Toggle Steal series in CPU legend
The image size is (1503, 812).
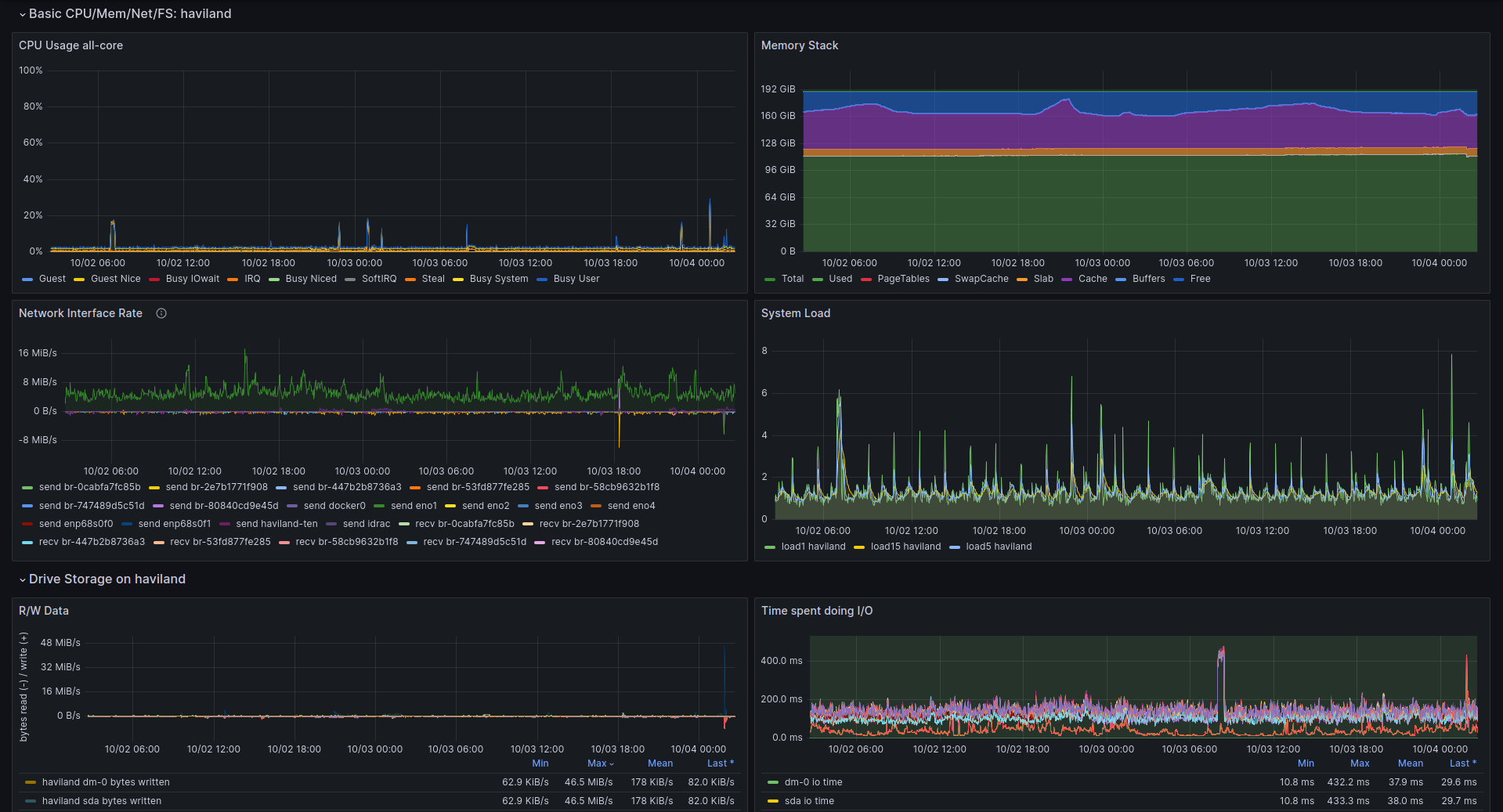433,279
